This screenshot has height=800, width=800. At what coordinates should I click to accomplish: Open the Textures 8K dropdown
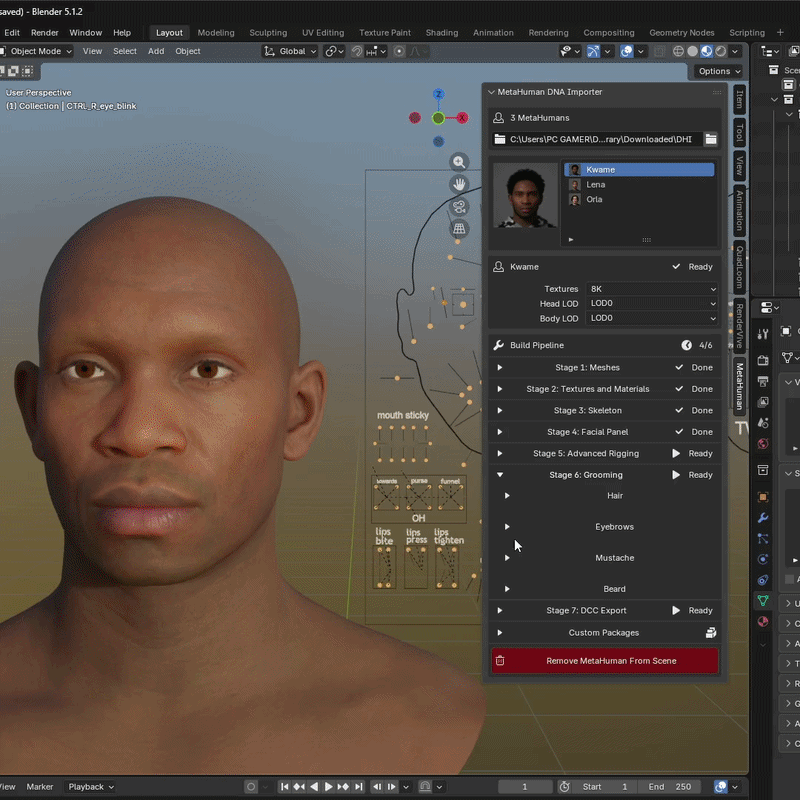click(x=652, y=289)
